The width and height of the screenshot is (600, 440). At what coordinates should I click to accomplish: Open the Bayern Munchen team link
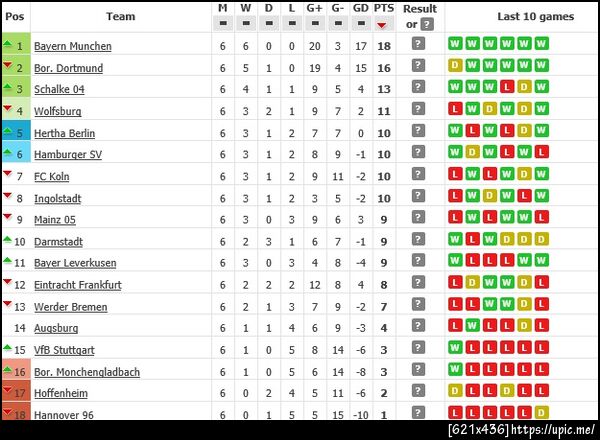pos(72,46)
